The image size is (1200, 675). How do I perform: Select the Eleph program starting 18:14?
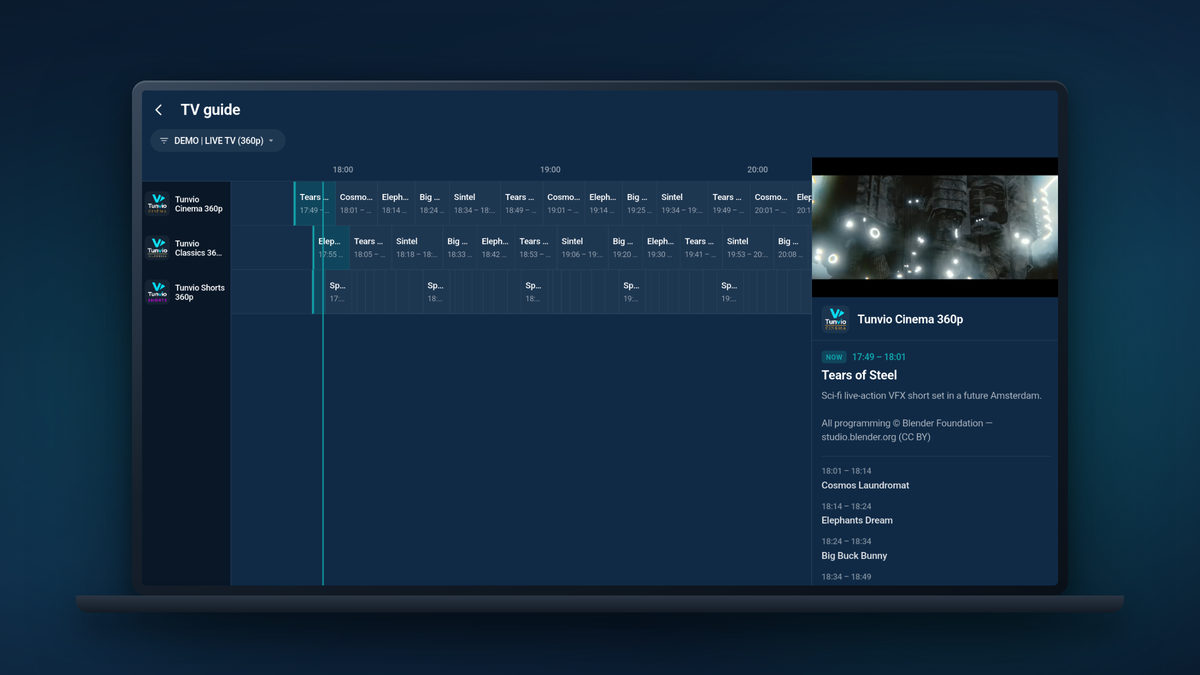click(395, 203)
